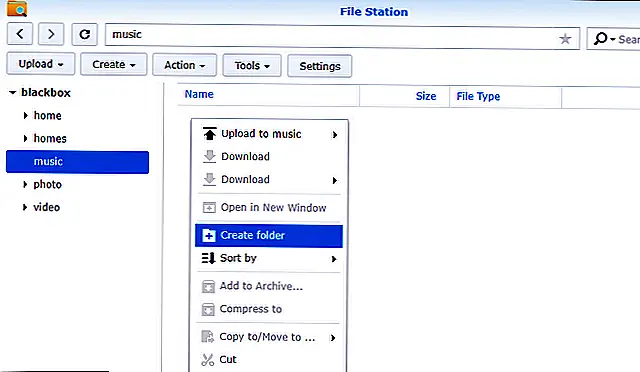Select the photo folder label
640x372 pixels.
pos(47,185)
